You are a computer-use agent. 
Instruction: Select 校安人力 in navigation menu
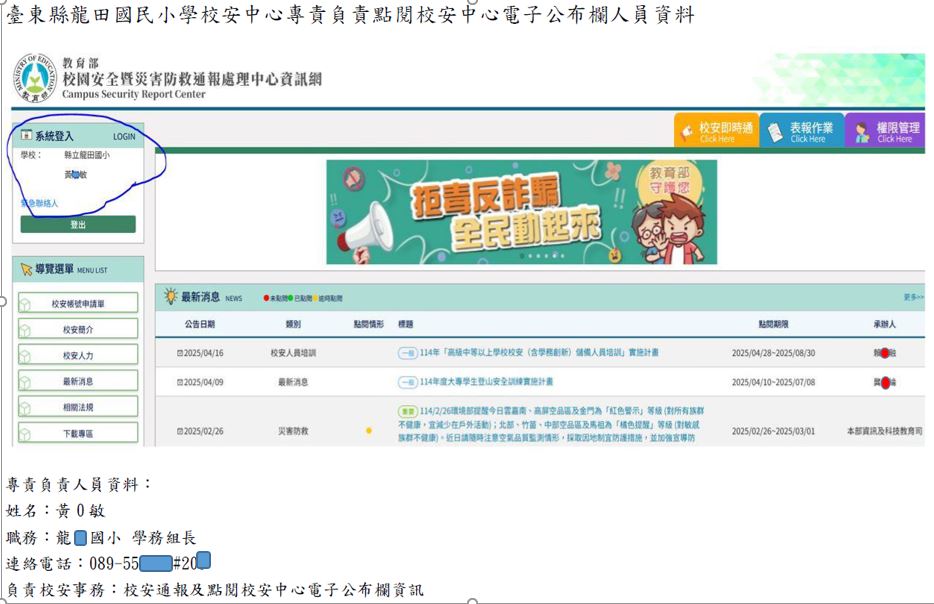coord(78,355)
